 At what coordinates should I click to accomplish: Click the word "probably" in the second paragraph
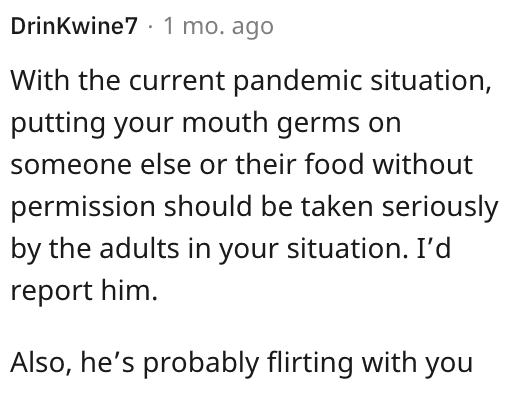(x=201, y=364)
